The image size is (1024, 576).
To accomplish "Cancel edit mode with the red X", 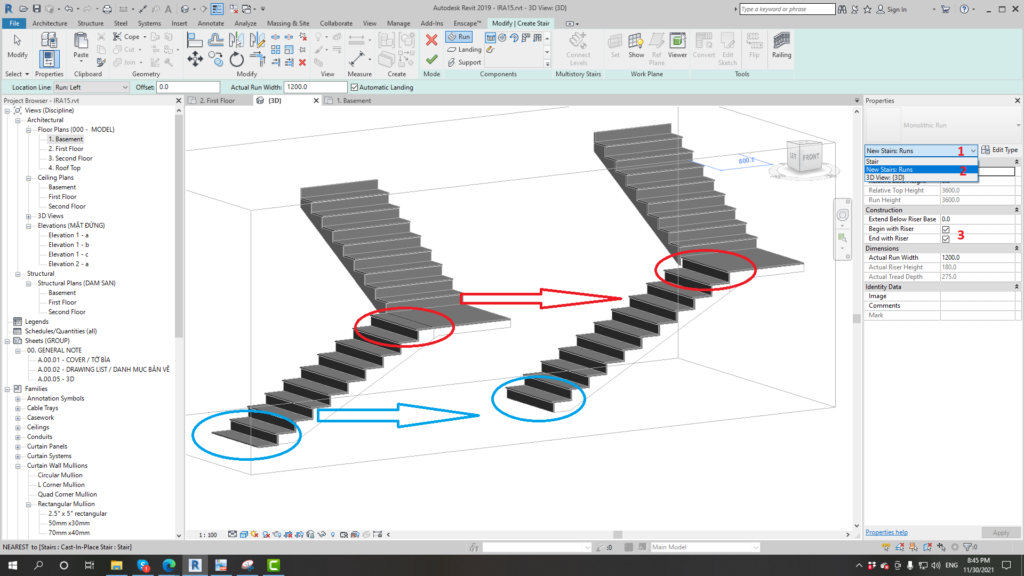I will (x=431, y=40).
